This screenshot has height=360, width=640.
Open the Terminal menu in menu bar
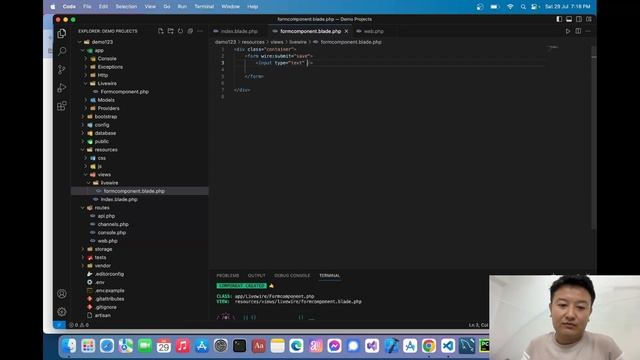204,7
